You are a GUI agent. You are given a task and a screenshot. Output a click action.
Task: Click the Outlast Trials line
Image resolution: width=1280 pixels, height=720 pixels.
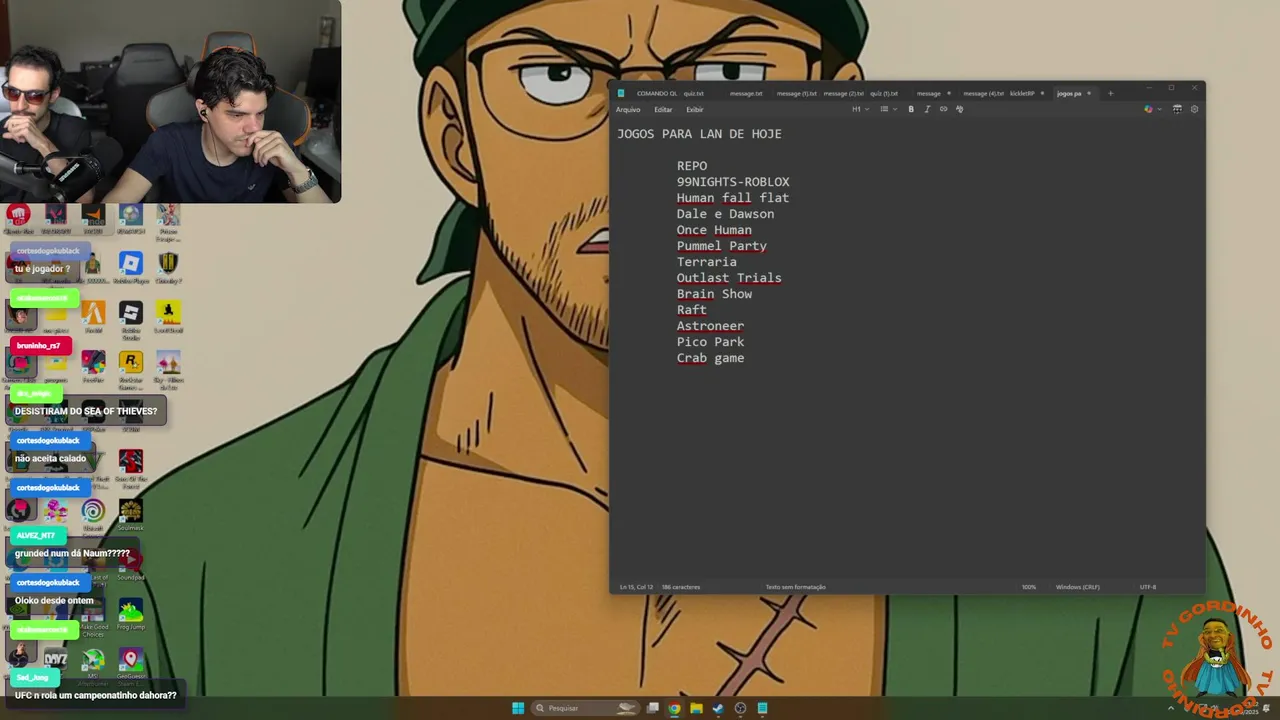[x=729, y=278]
